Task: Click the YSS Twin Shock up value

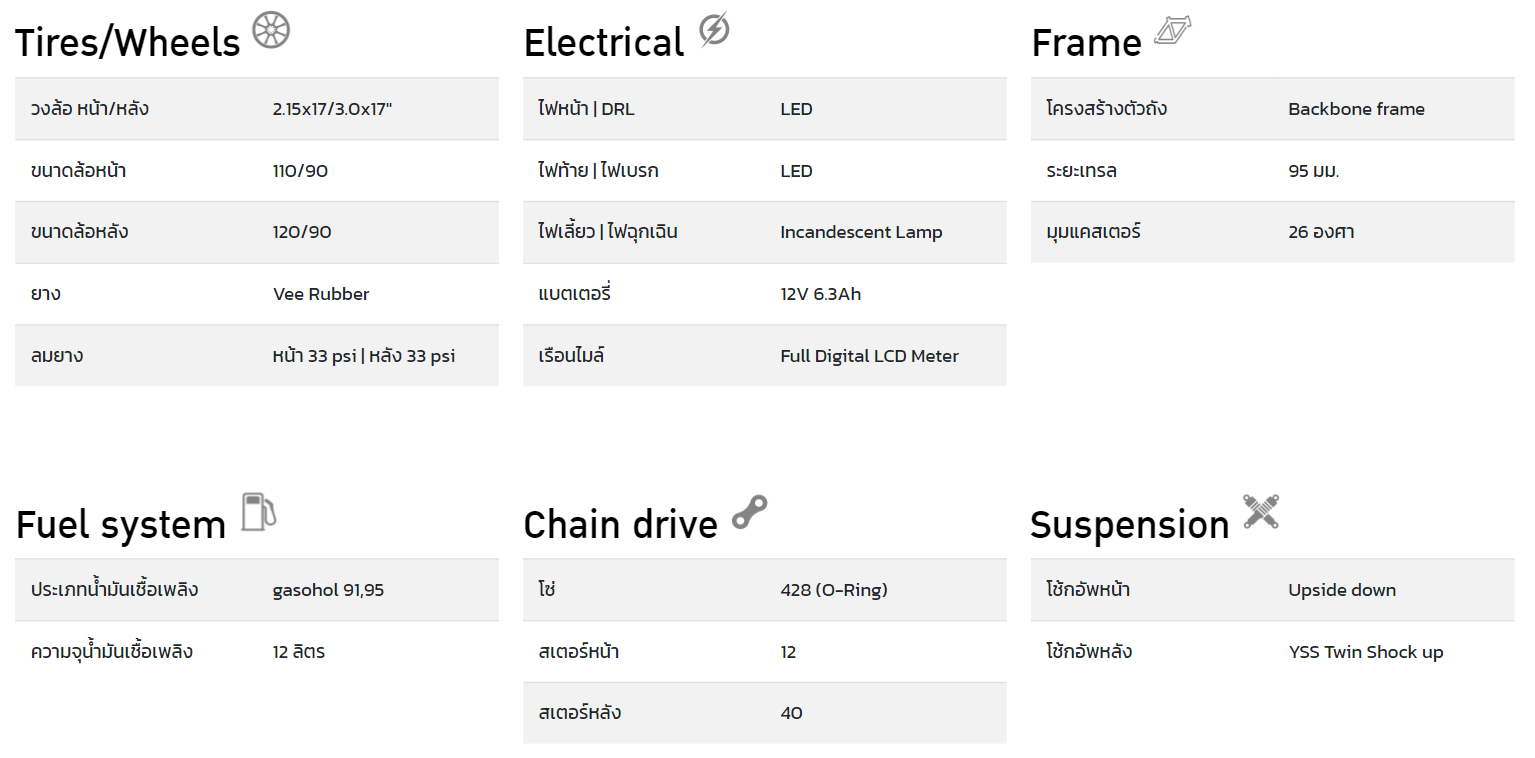Action: 1366,652
